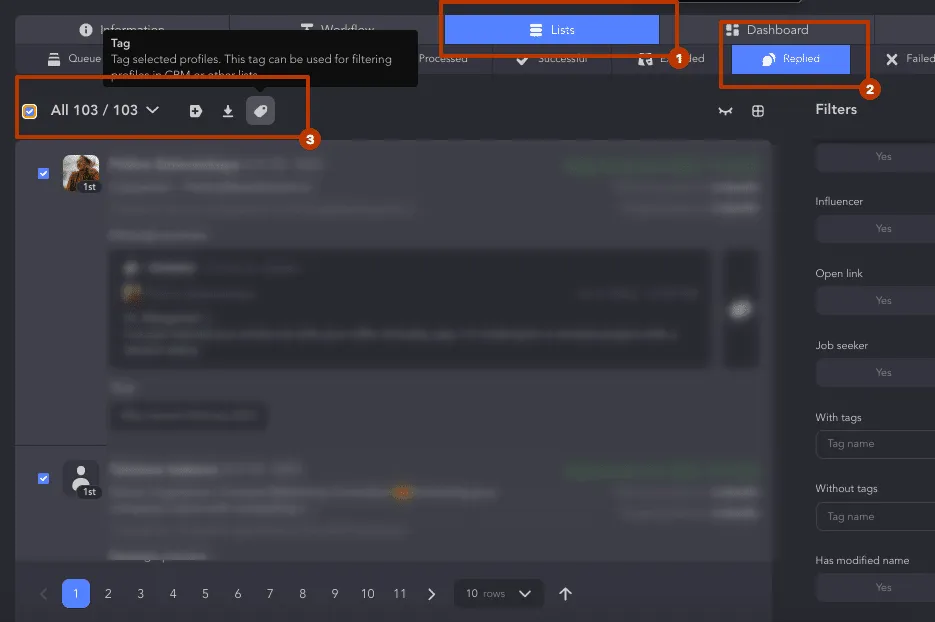
Task: Switch to grid view icon
Action: [758, 111]
